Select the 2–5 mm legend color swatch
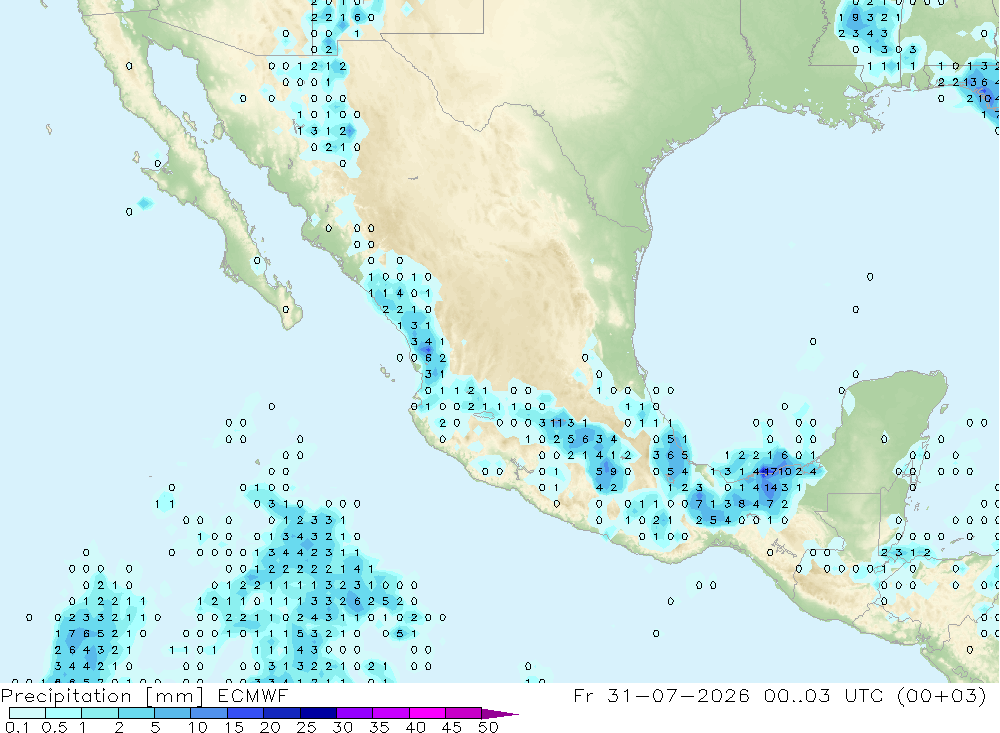The image size is (1000, 733). [136, 713]
